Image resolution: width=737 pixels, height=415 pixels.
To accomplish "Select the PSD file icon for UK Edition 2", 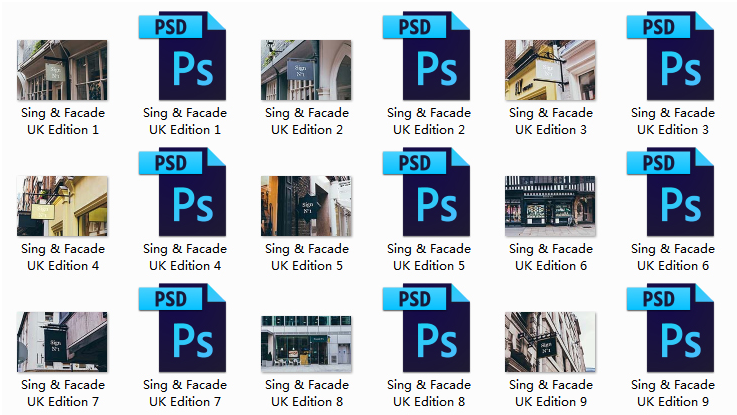I will coord(428,56).
